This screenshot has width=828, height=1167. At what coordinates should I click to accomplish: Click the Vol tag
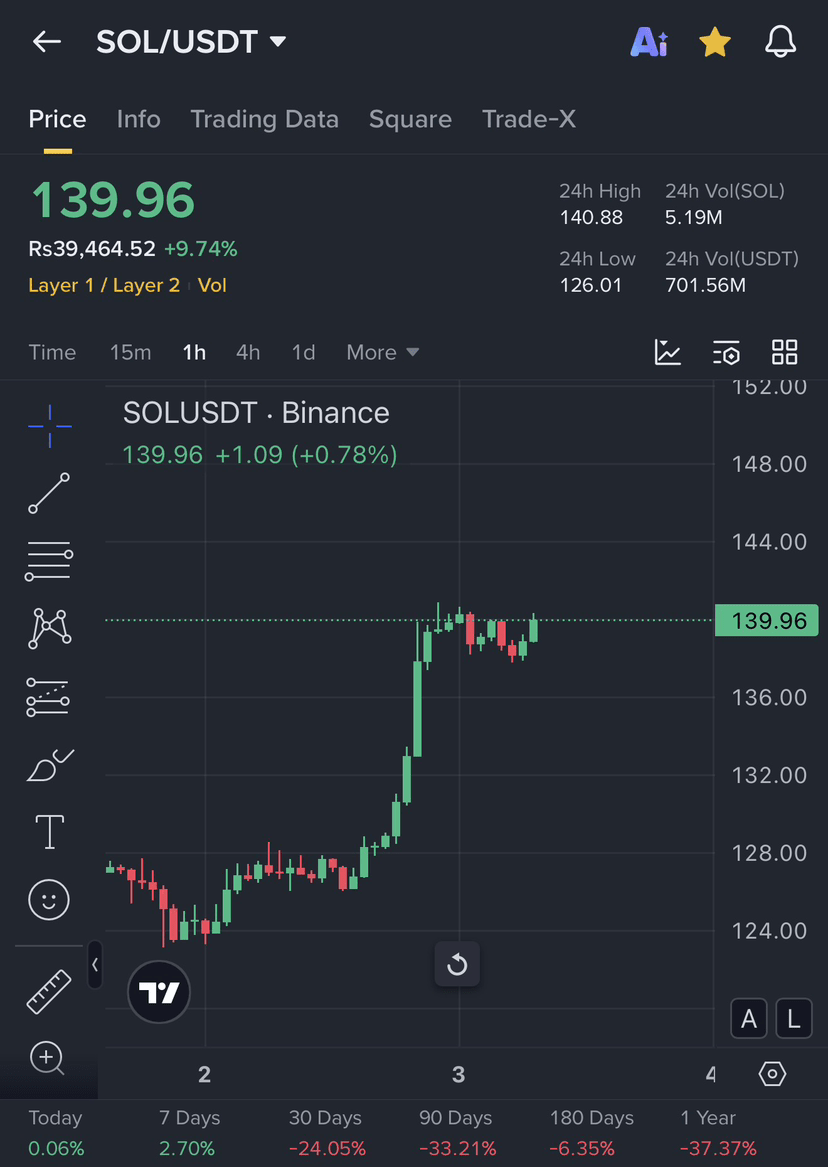pyautogui.click(x=212, y=286)
